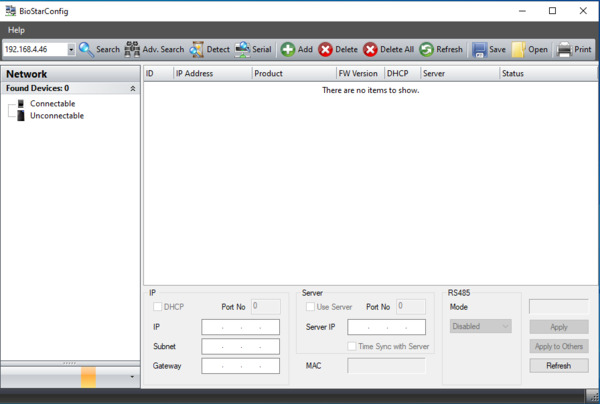Toggle Time Sync with Server checkbox
The image size is (600, 404).
(352, 346)
